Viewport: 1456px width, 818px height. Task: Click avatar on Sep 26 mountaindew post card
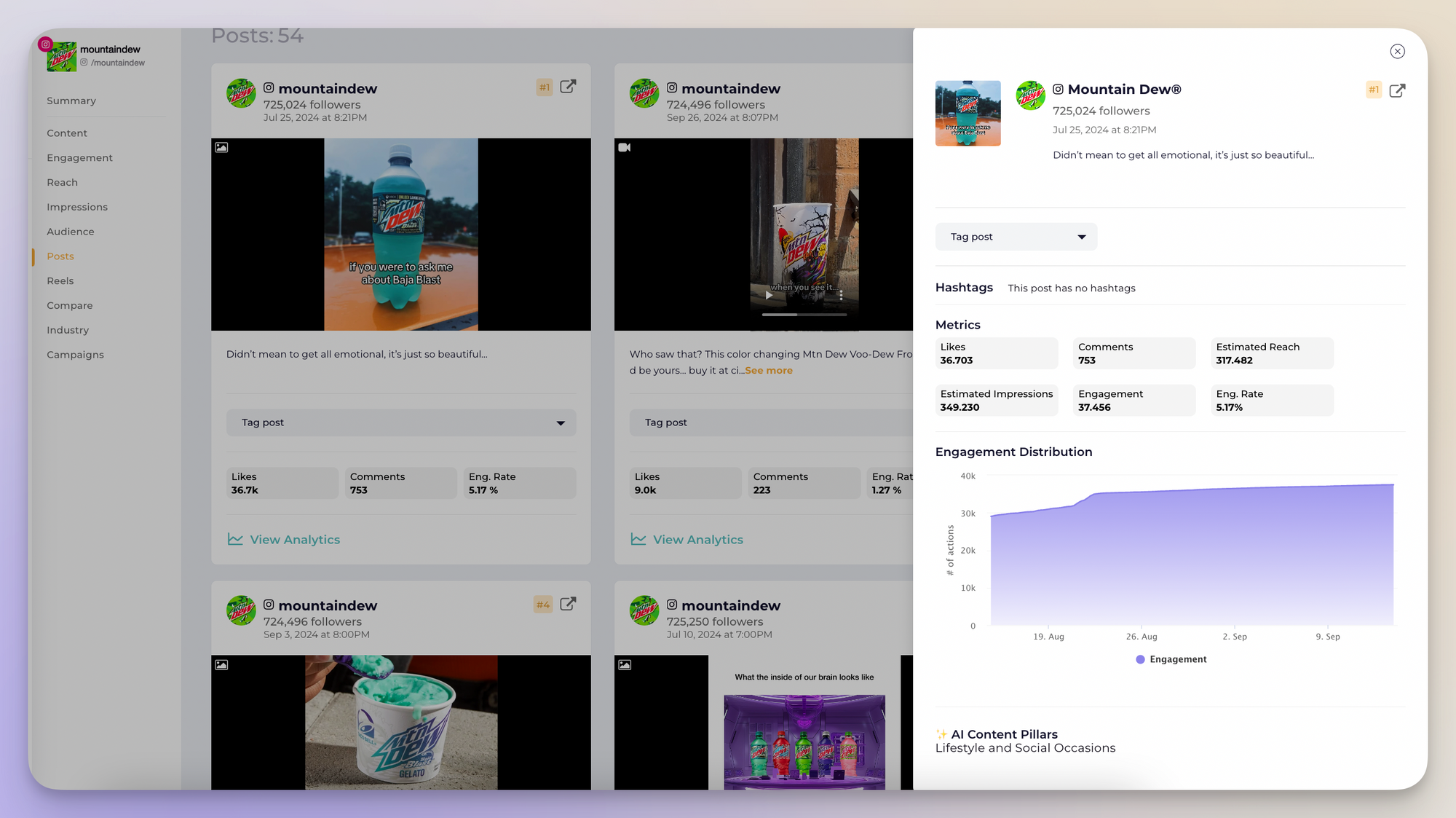(644, 94)
